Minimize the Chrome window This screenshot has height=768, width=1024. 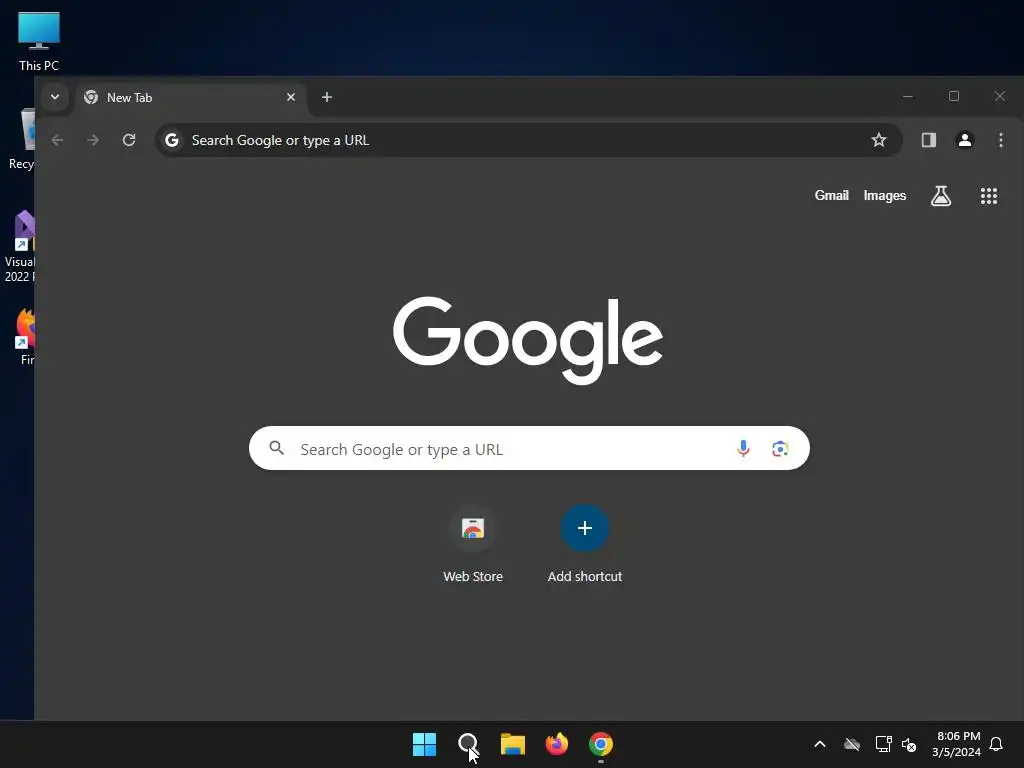(x=908, y=97)
